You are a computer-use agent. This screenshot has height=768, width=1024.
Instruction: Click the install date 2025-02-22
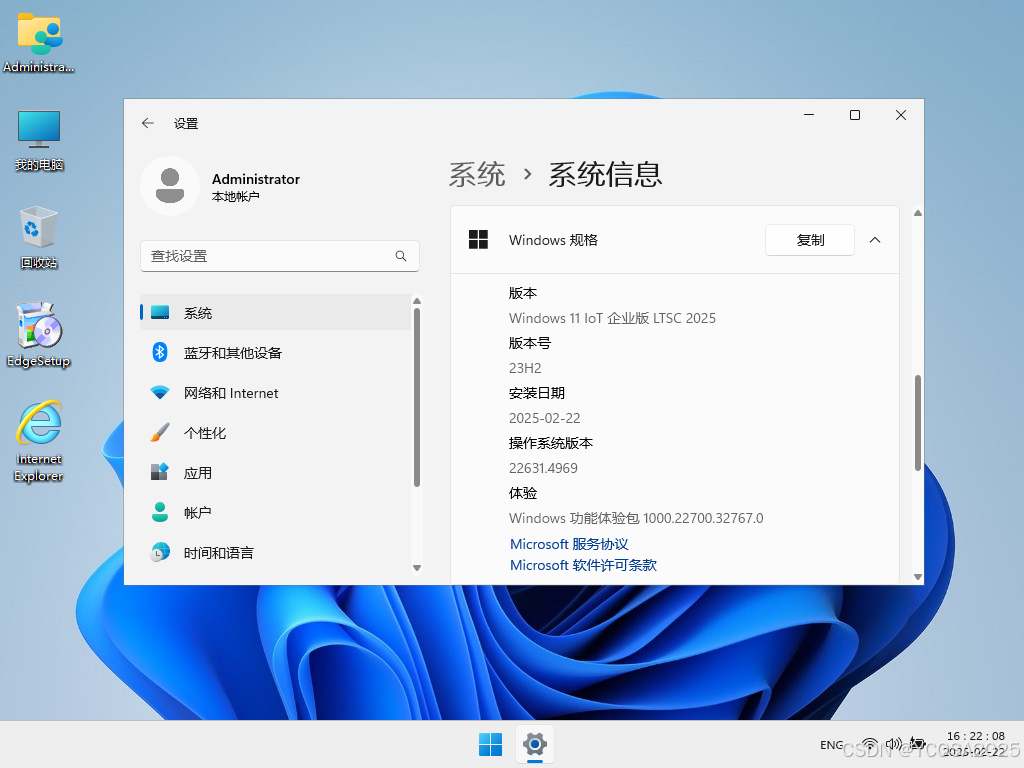point(545,418)
